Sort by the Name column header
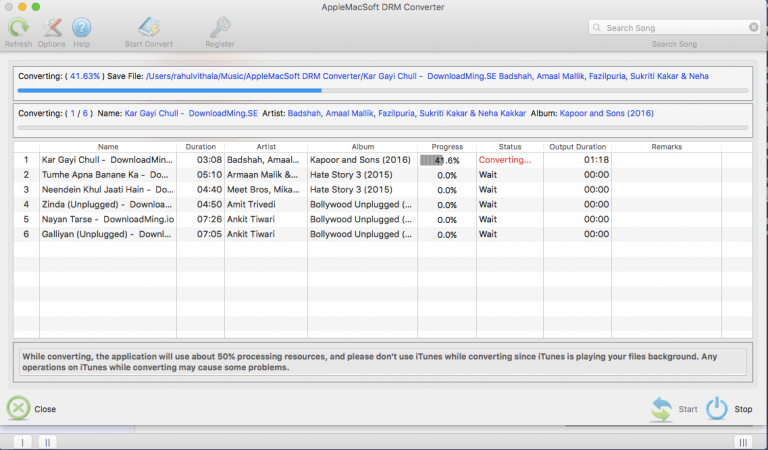 108,147
